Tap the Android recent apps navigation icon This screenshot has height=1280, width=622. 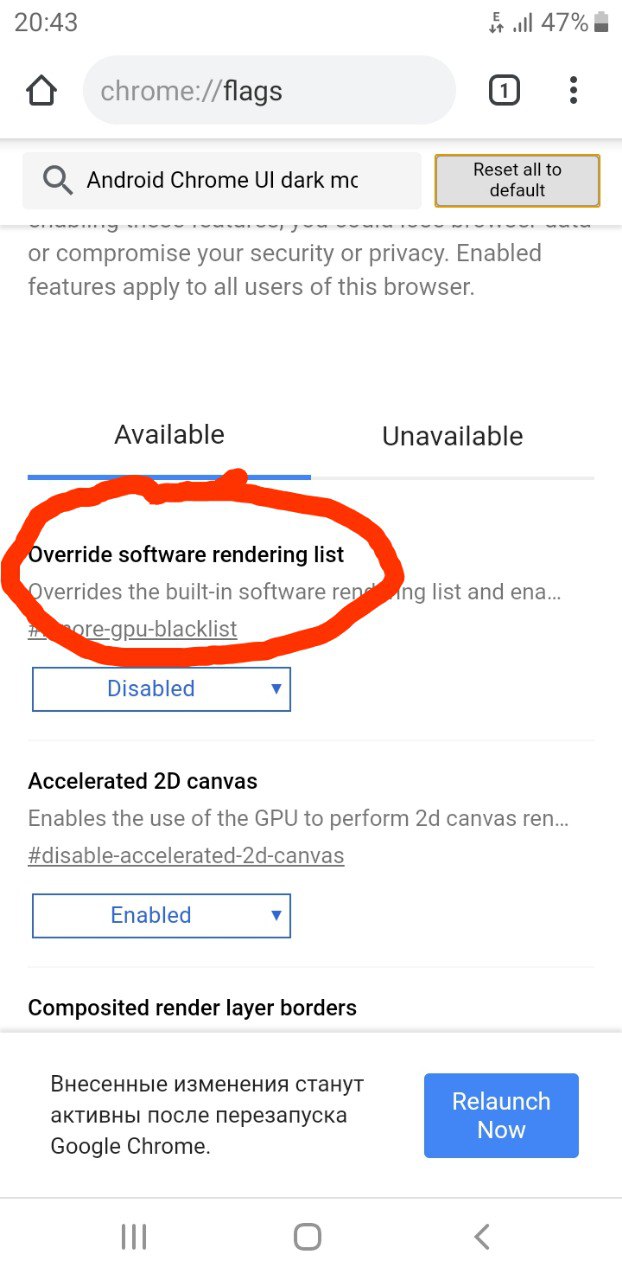click(x=134, y=1237)
